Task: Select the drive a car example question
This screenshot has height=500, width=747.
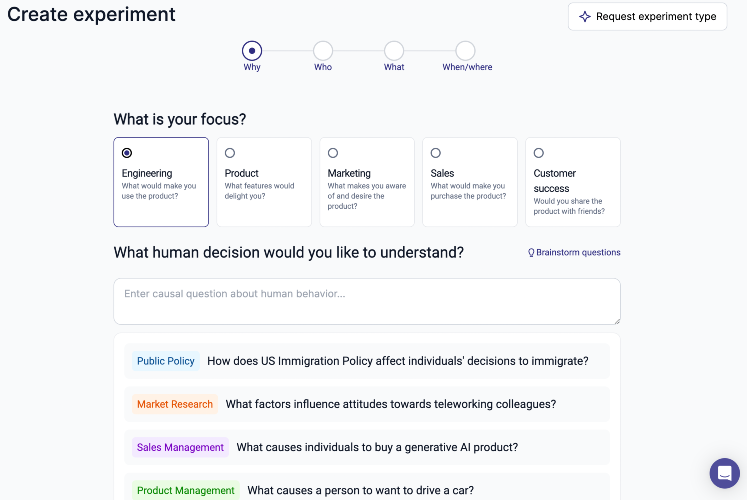Action: [360, 490]
